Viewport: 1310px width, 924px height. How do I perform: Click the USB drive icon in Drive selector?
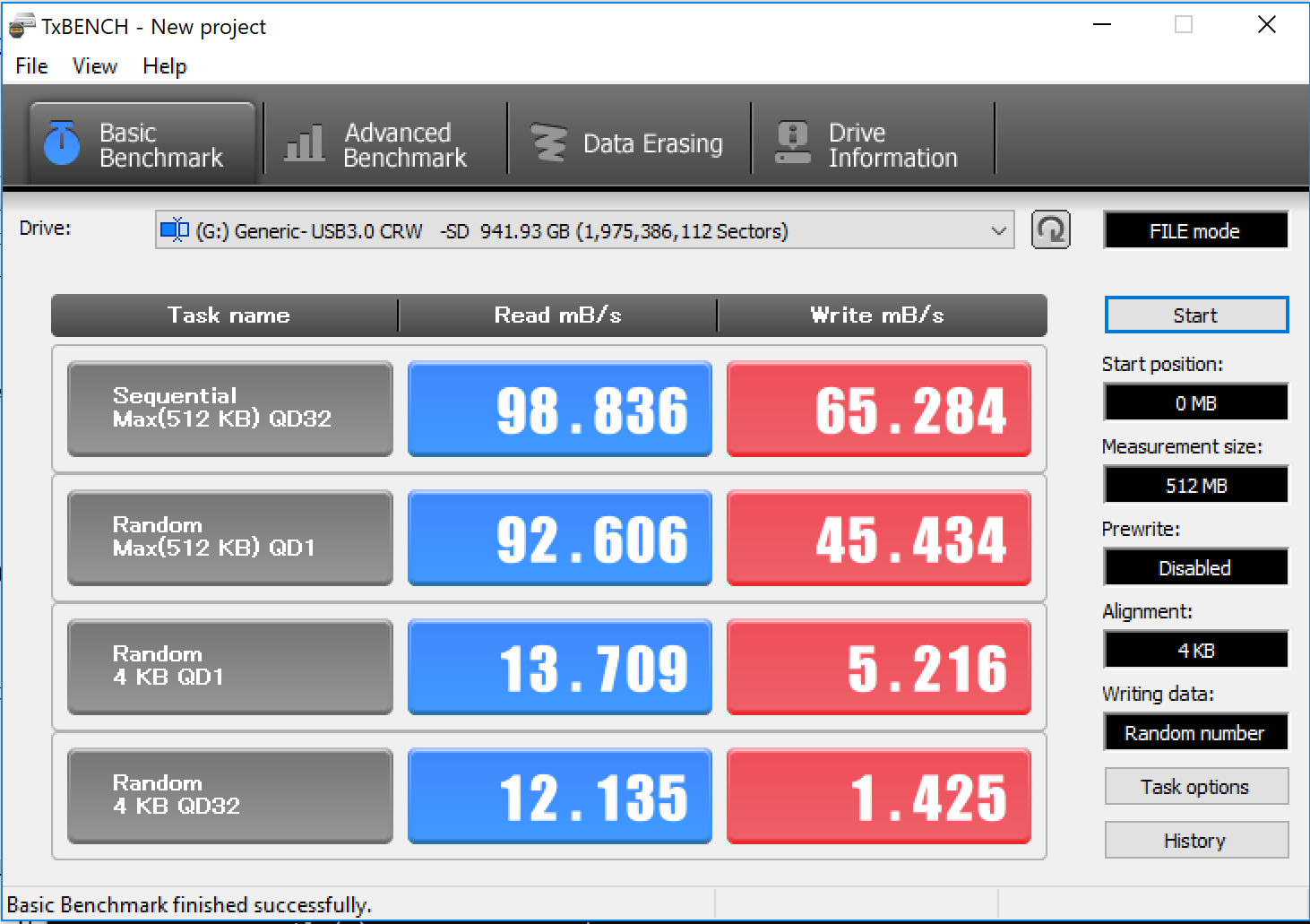[174, 230]
